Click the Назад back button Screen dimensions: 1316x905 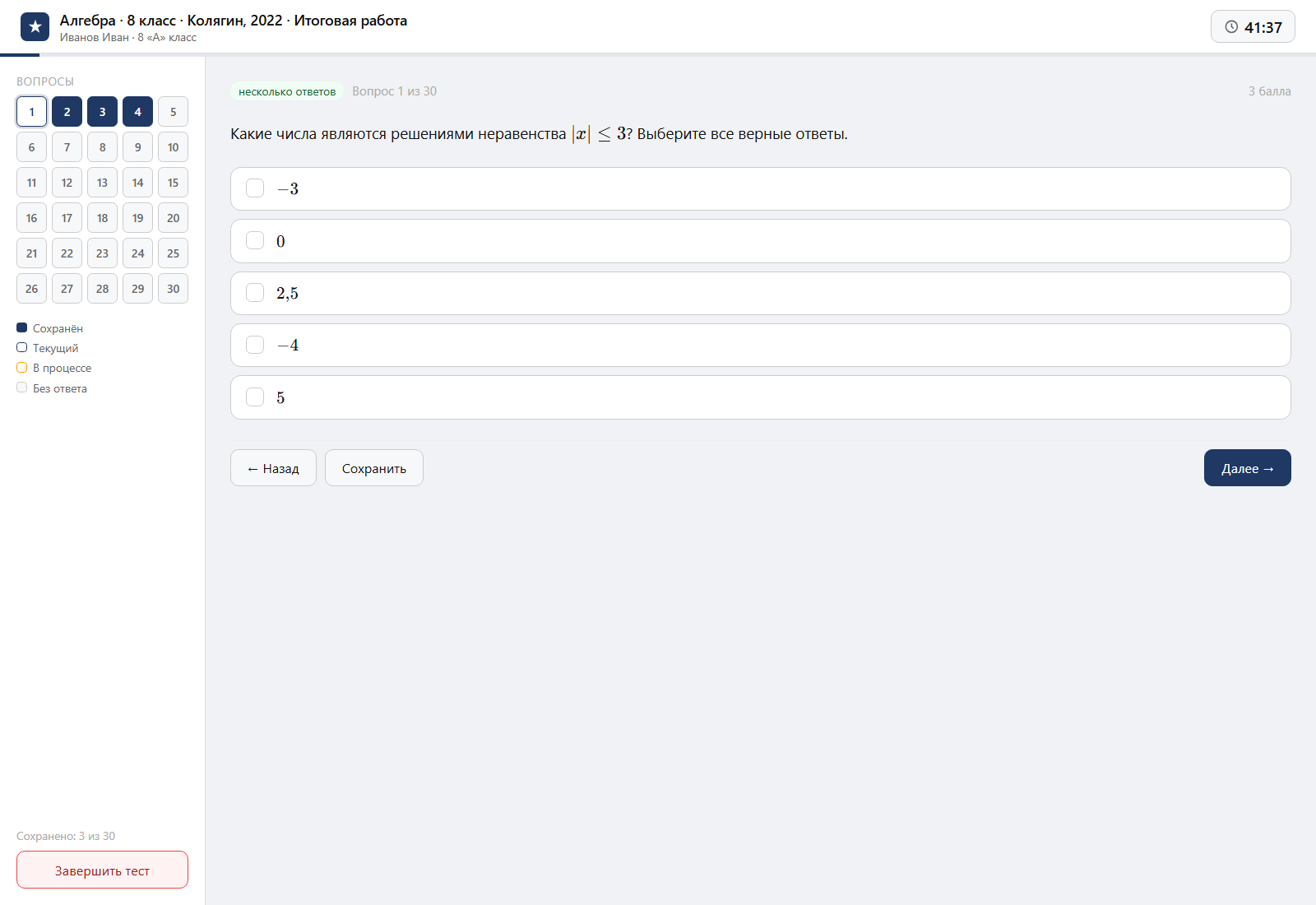pyautogui.click(x=273, y=468)
